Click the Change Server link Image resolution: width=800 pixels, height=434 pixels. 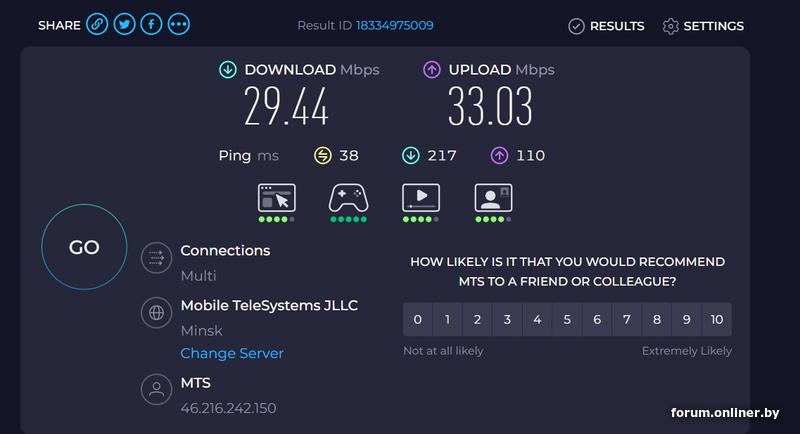[232, 353]
